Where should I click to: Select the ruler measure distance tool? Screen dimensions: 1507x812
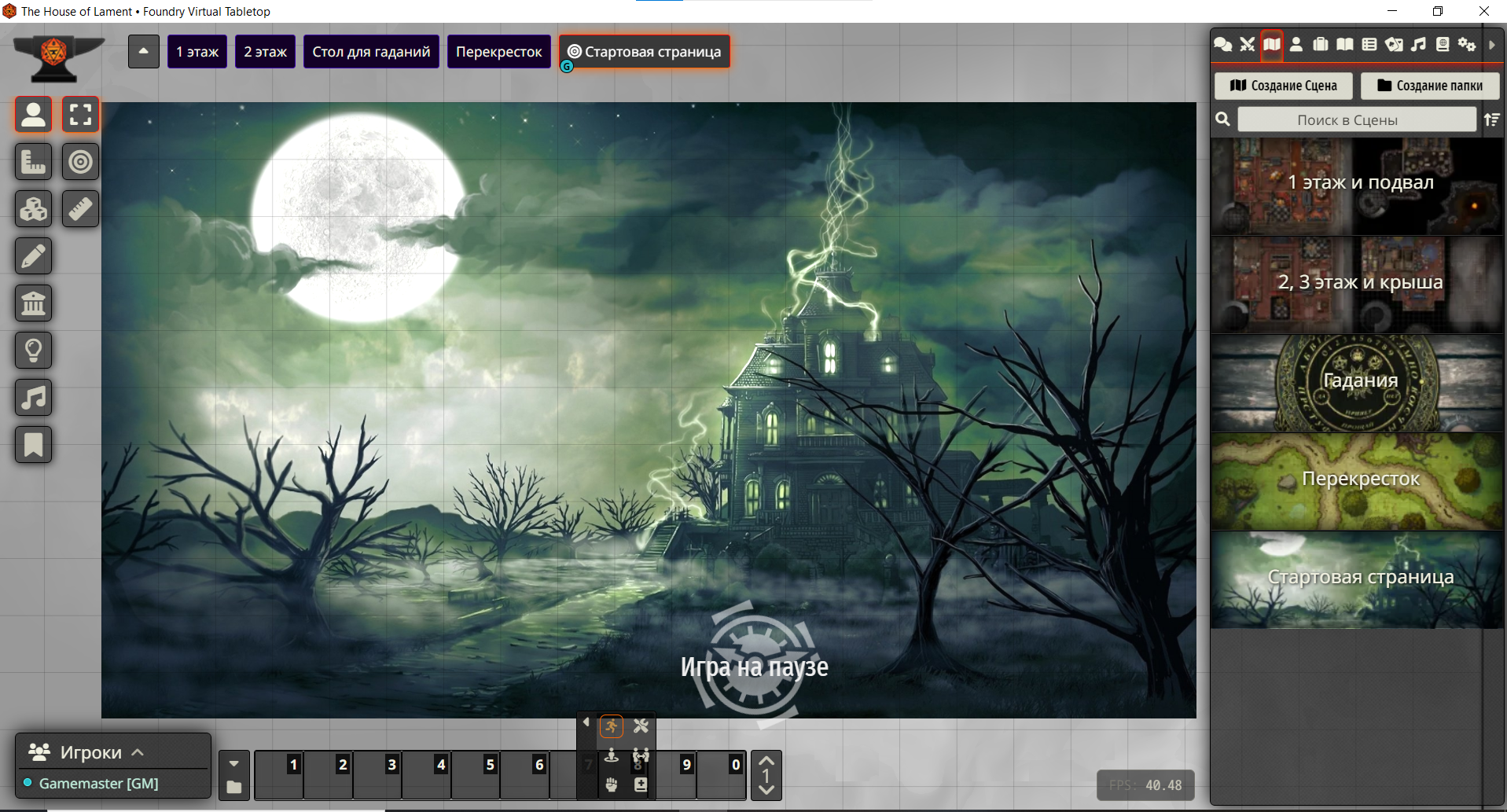coord(81,209)
